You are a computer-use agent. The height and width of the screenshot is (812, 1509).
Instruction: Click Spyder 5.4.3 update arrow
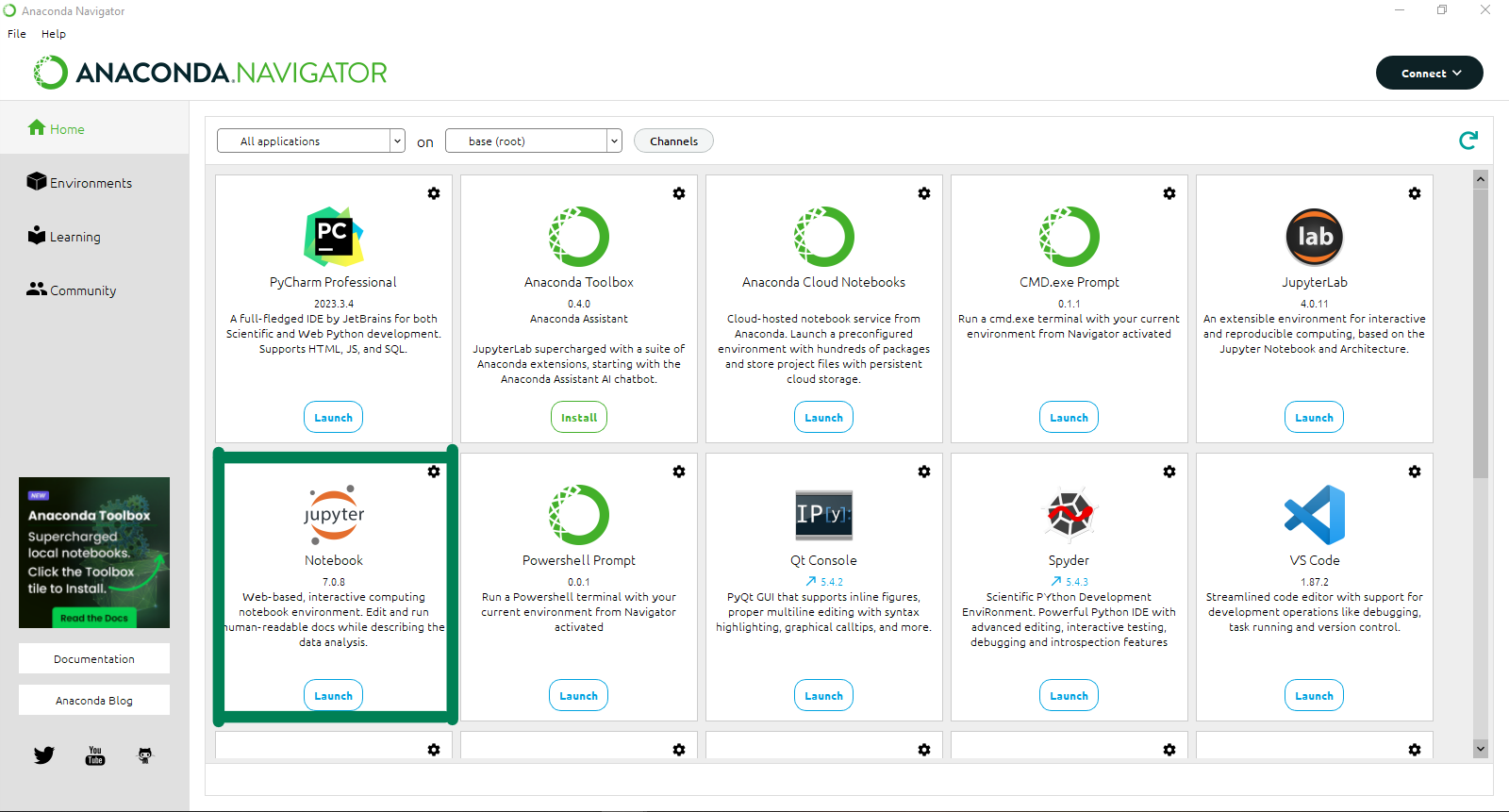[x=1056, y=582]
